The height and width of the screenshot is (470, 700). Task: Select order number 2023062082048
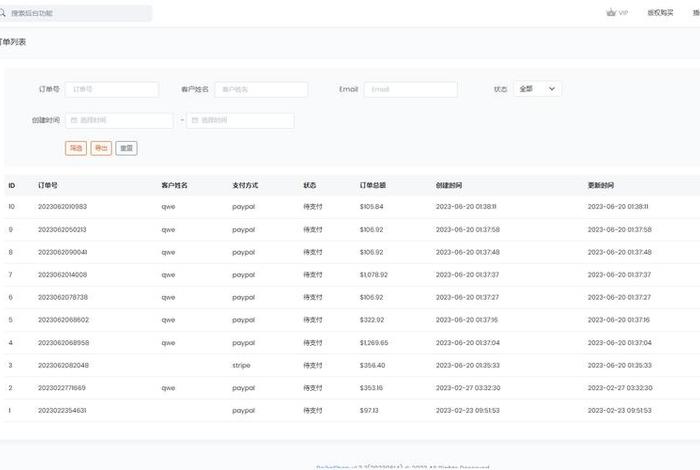point(63,365)
